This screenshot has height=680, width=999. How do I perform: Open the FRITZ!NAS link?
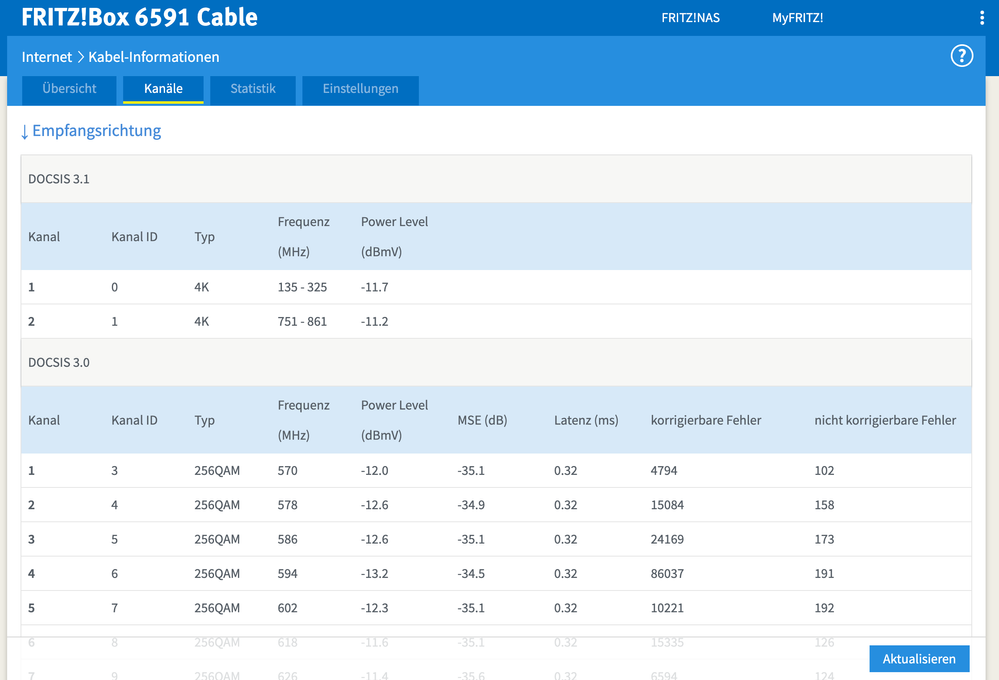tap(690, 18)
